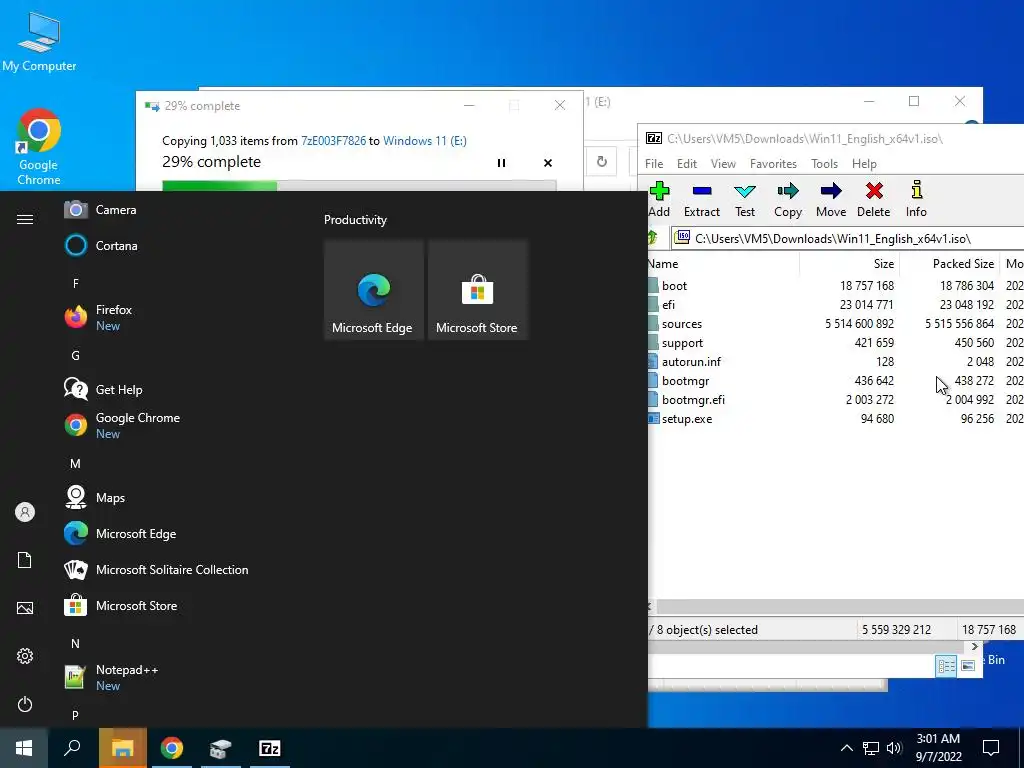
Task: Switch to File Explorer on the taskbar
Action: (122, 748)
